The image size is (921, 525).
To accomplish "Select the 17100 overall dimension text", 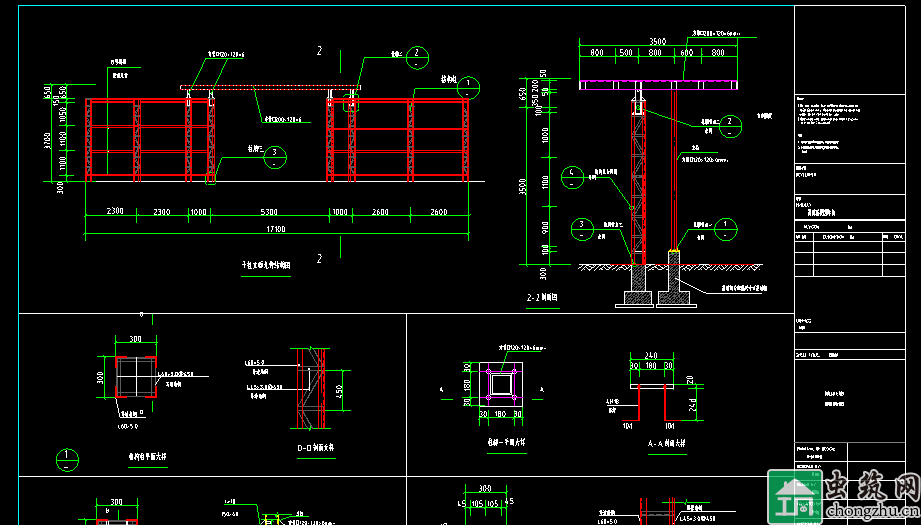I will pos(275,229).
